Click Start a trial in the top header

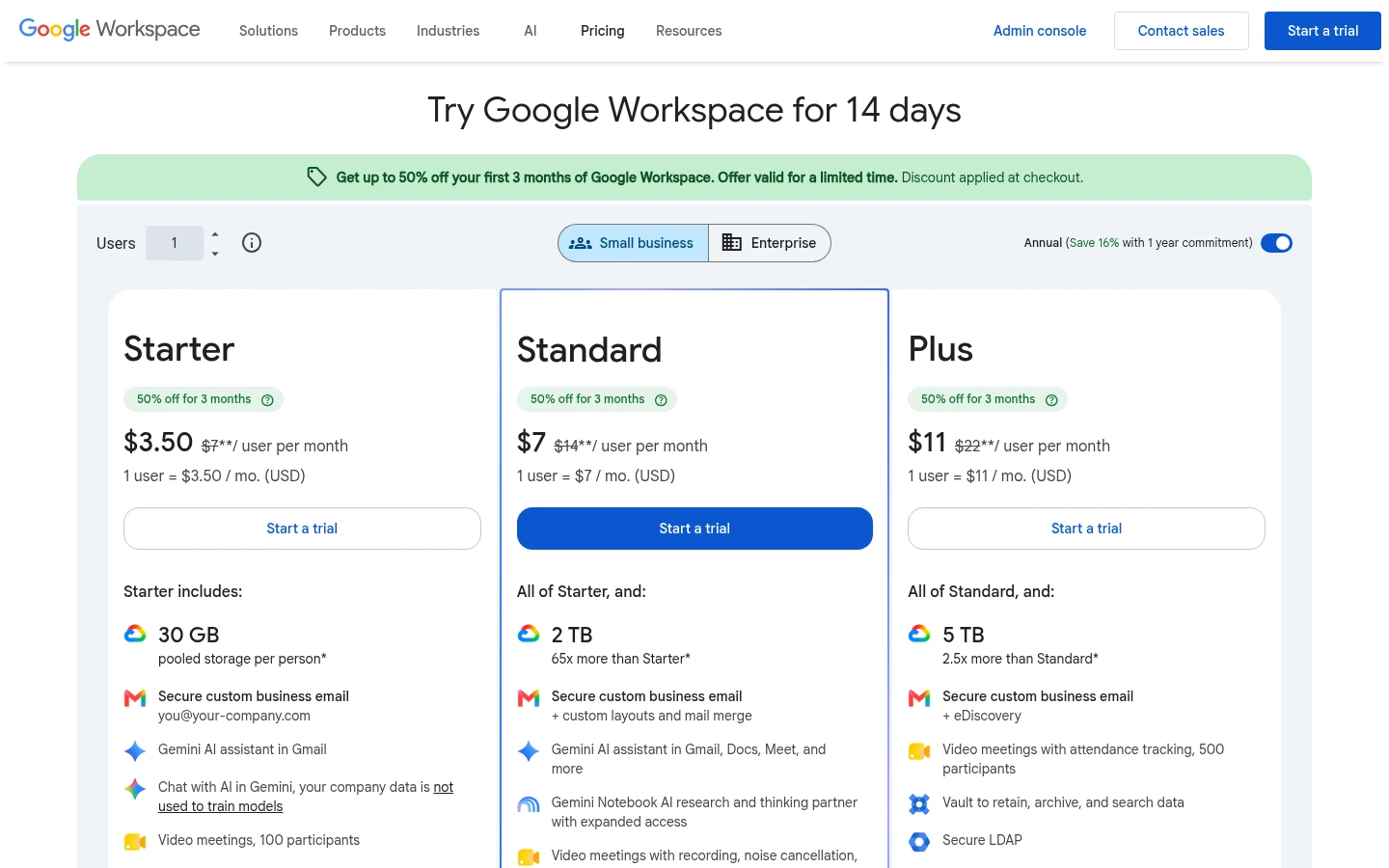(1322, 31)
